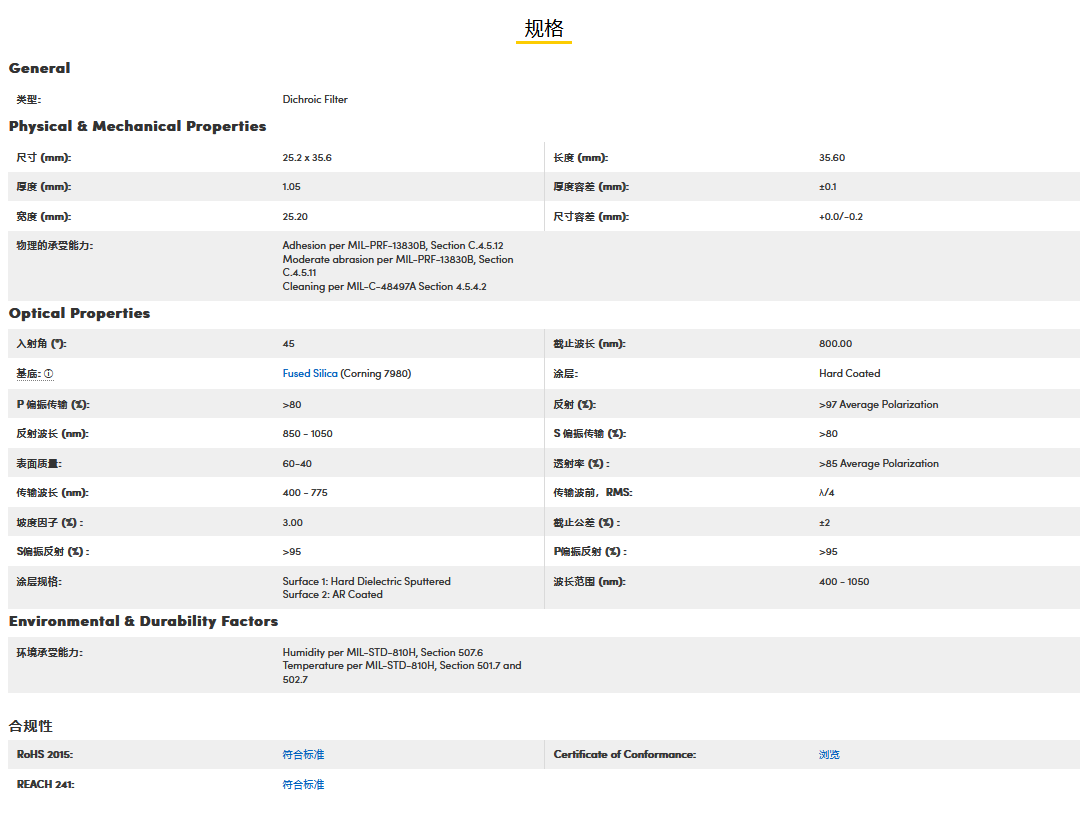Click the Surface 2: AR Coated text
This screenshot has height=821, width=1086.
(x=332, y=595)
